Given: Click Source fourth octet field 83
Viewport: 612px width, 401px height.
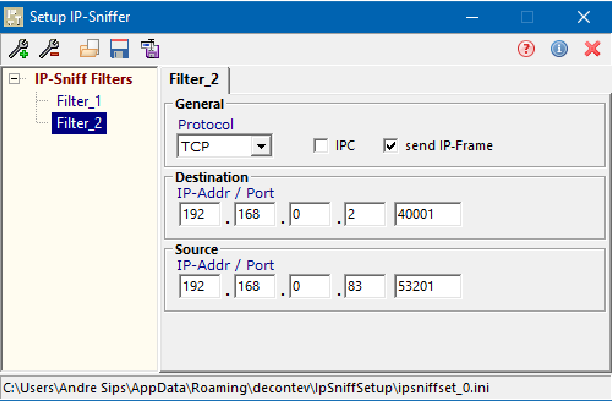Looking at the screenshot, I should pos(365,286).
